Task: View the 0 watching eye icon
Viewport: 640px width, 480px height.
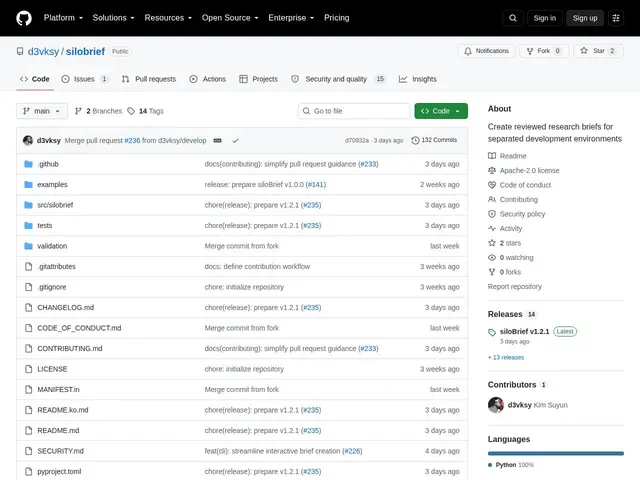Action: coord(492,258)
